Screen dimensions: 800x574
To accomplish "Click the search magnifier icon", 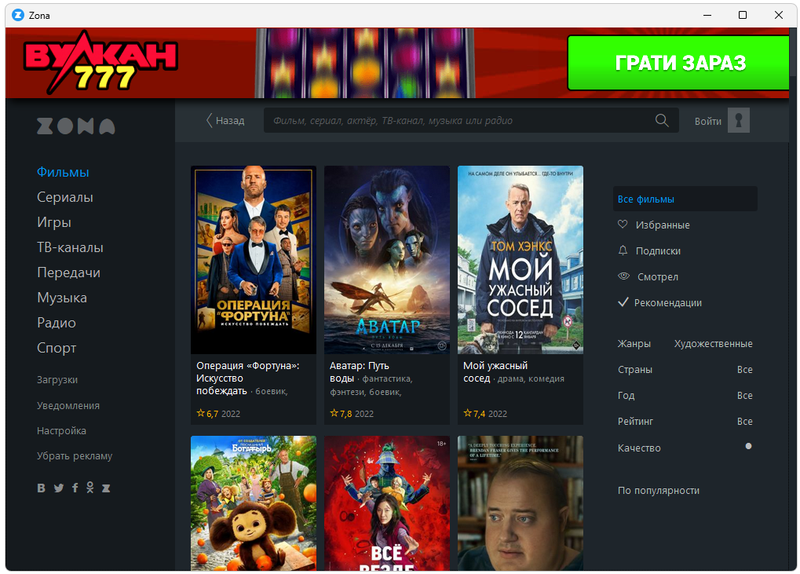I will pos(662,120).
